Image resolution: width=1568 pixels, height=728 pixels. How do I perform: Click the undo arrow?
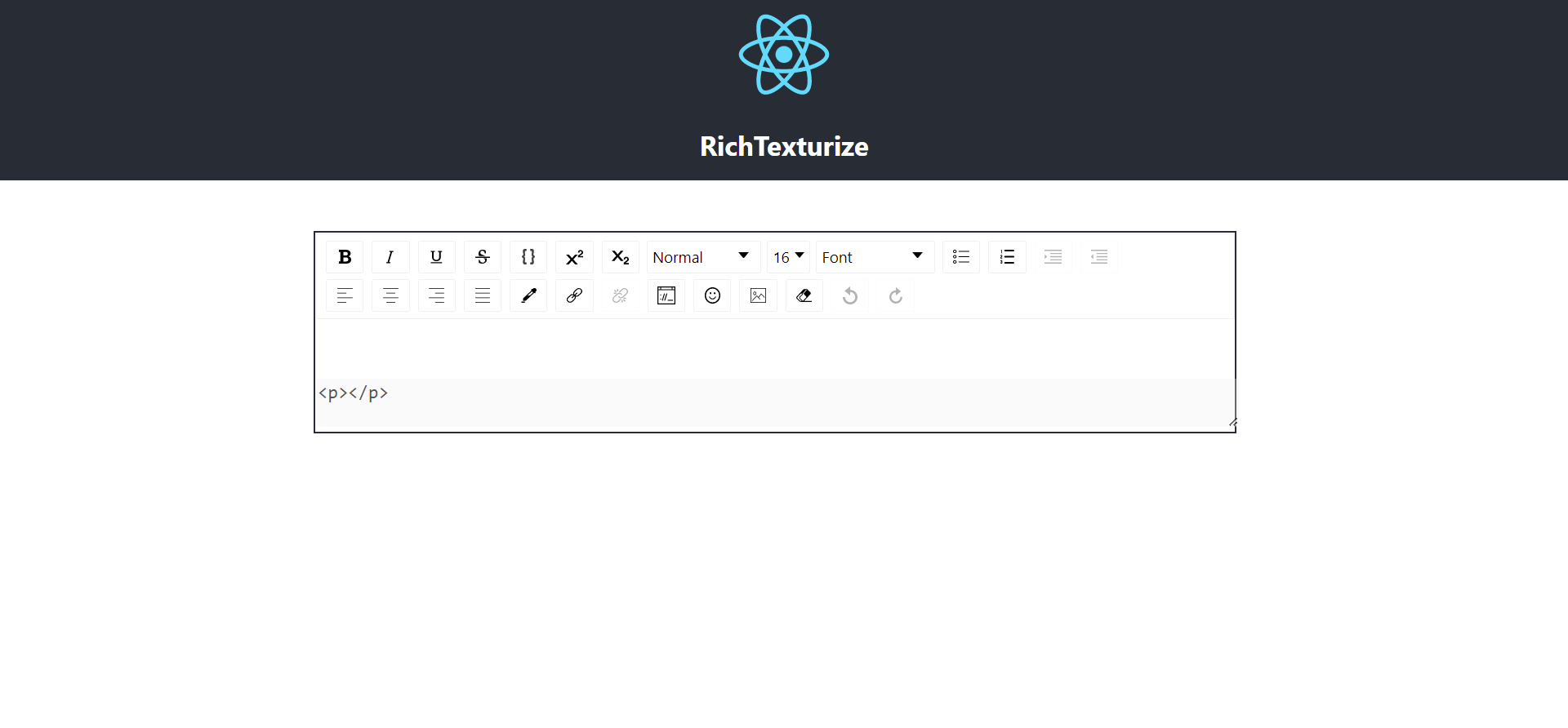click(850, 295)
